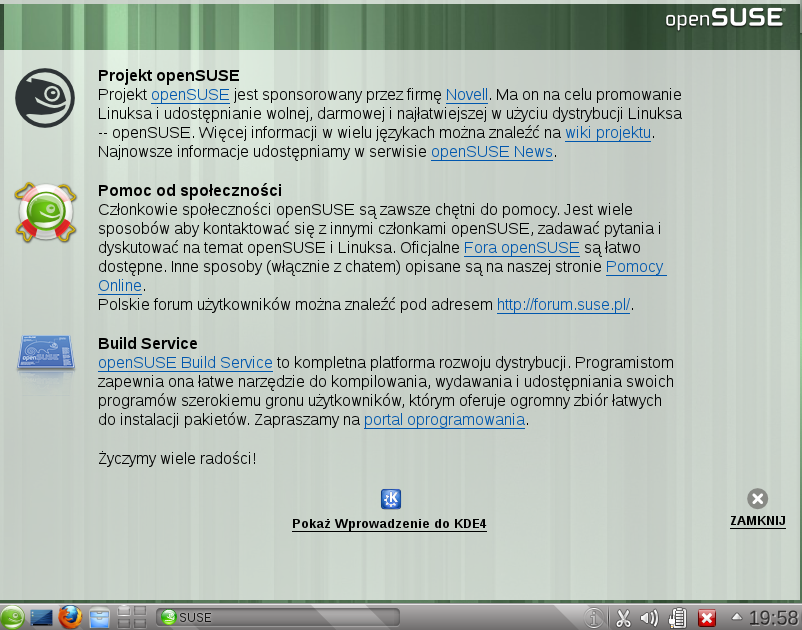
Task: Click the volume speaker tray icon
Action: (649, 618)
